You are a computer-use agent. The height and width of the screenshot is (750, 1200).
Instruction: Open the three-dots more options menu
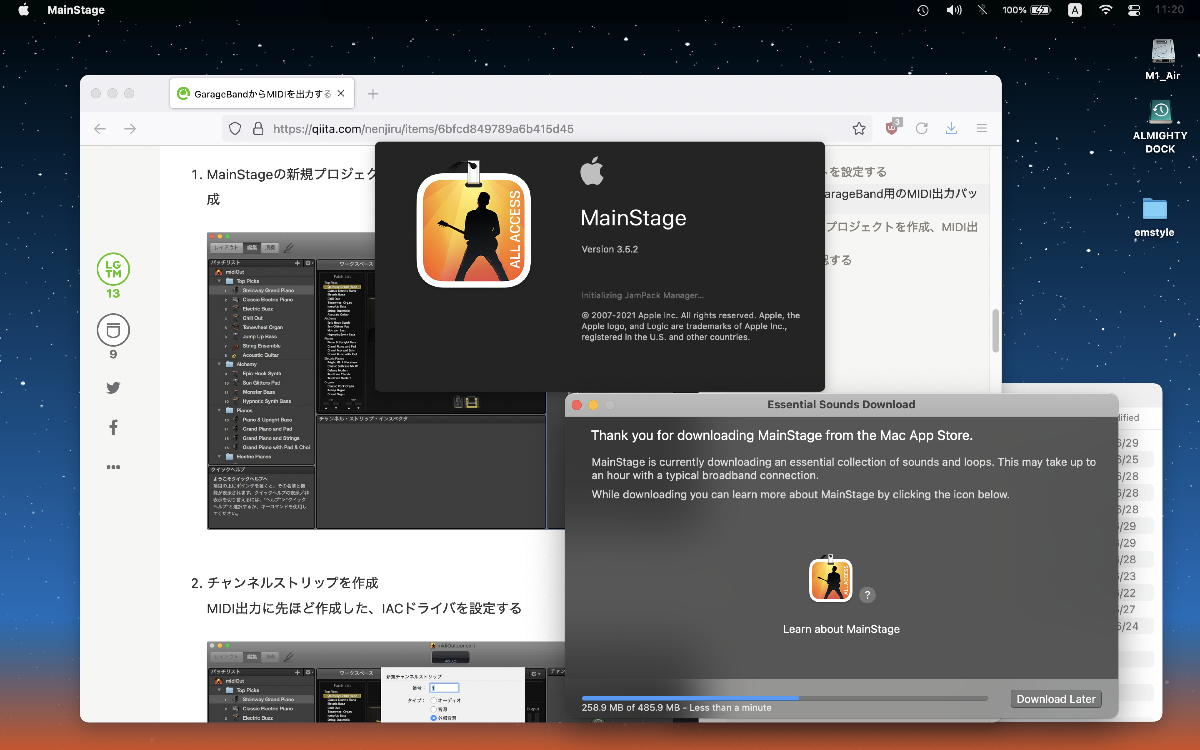coord(113,467)
